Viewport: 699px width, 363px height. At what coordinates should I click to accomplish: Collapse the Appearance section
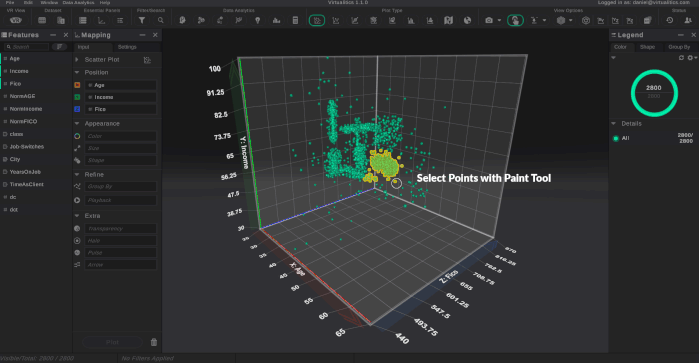[x=77, y=124]
